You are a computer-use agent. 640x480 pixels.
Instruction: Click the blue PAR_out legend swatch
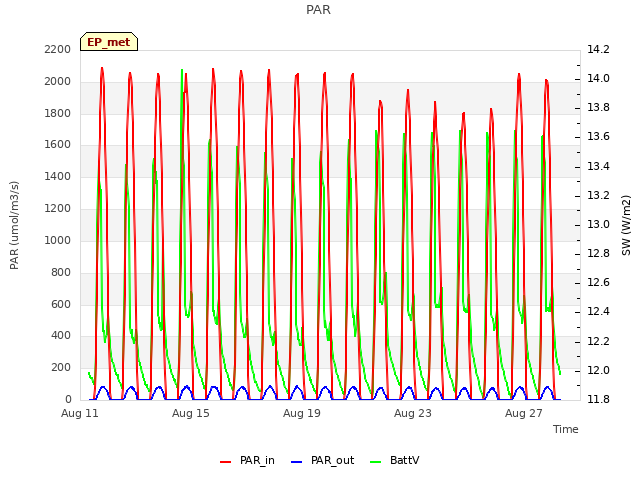click(297, 462)
